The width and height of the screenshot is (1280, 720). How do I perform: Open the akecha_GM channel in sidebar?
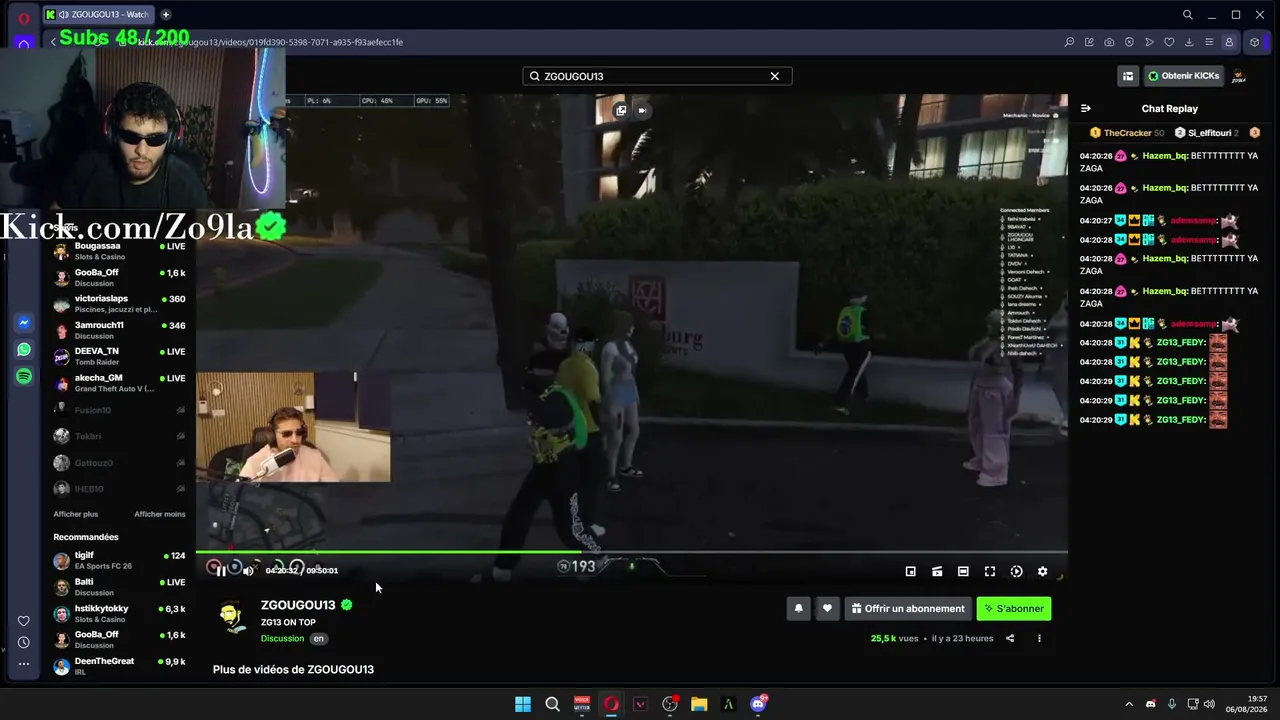click(120, 383)
